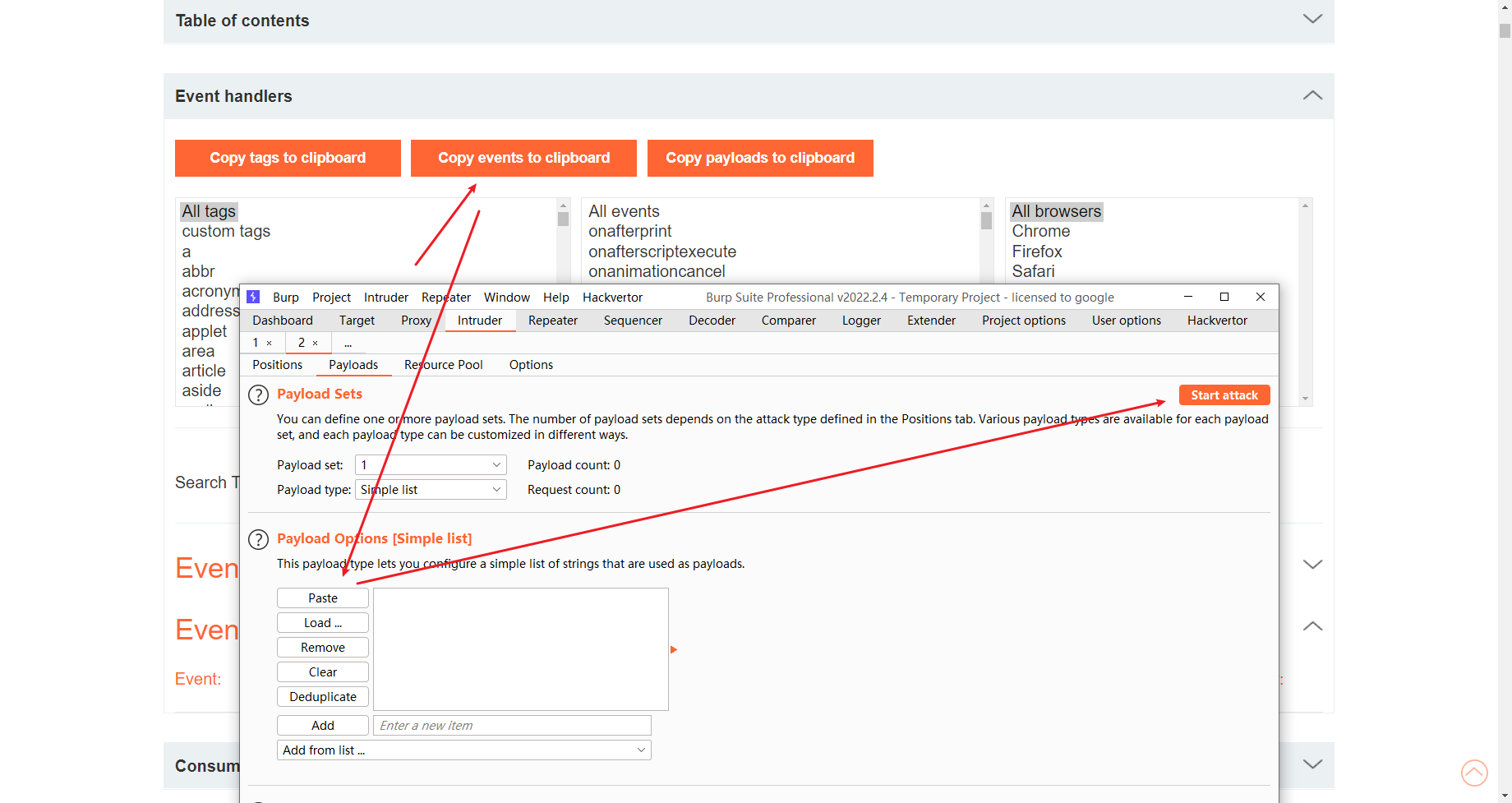Close Intruder attack tab 1
The height and width of the screenshot is (803, 1512).
pyautogui.click(x=269, y=343)
